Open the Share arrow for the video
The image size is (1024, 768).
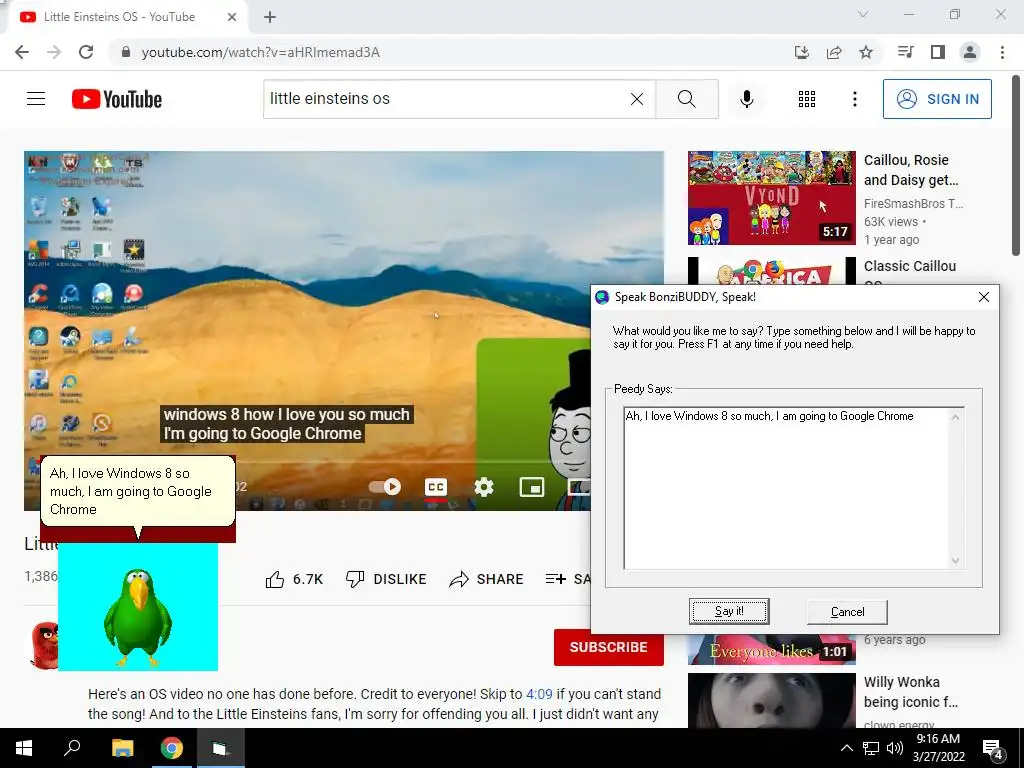click(x=487, y=579)
